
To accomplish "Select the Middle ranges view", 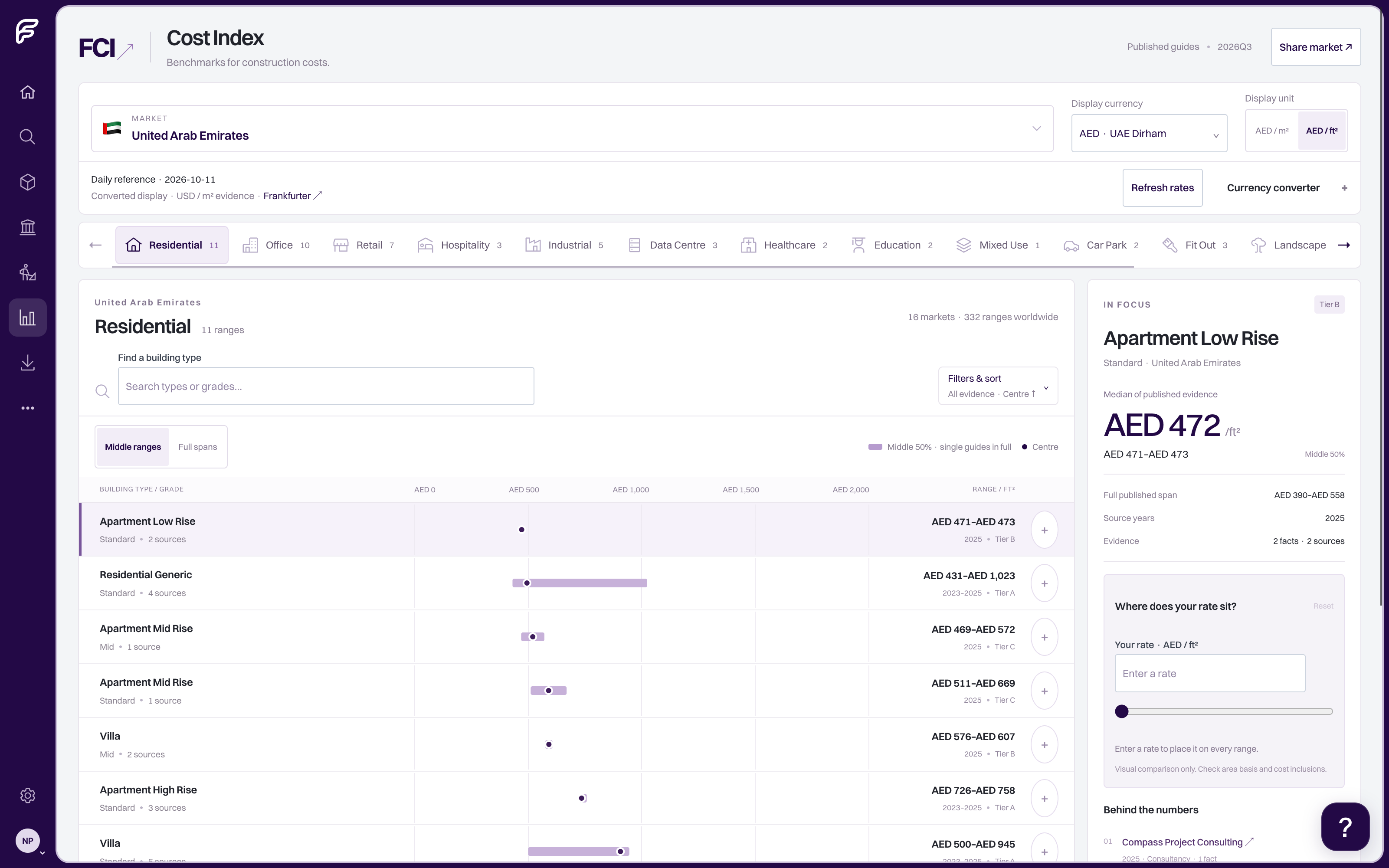I will [x=133, y=447].
